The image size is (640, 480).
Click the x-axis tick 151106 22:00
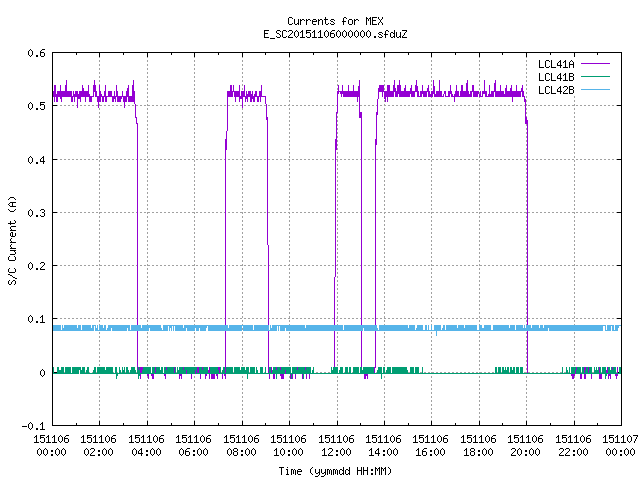(573, 446)
